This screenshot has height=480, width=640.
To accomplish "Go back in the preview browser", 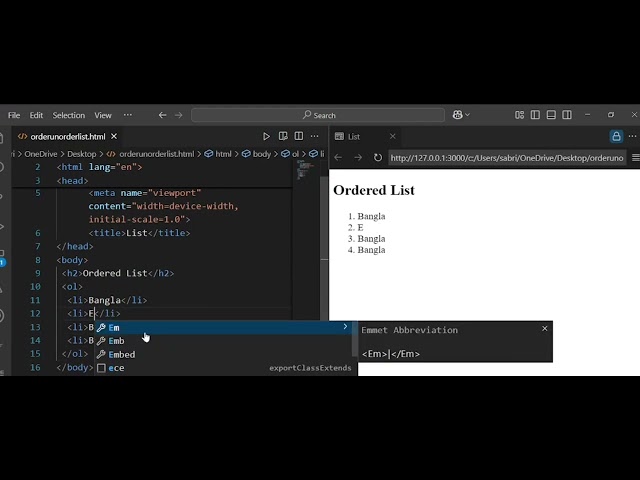I will (338, 158).
